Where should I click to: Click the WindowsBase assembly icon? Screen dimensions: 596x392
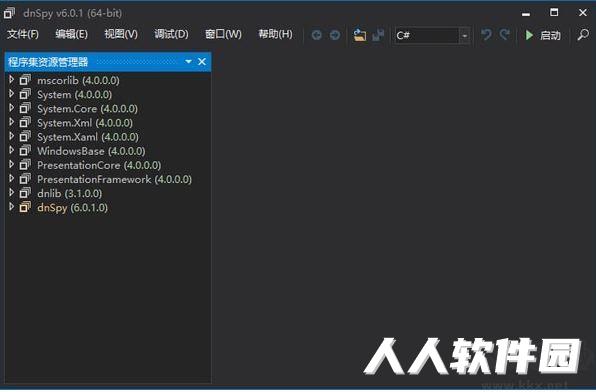[x=25, y=151]
